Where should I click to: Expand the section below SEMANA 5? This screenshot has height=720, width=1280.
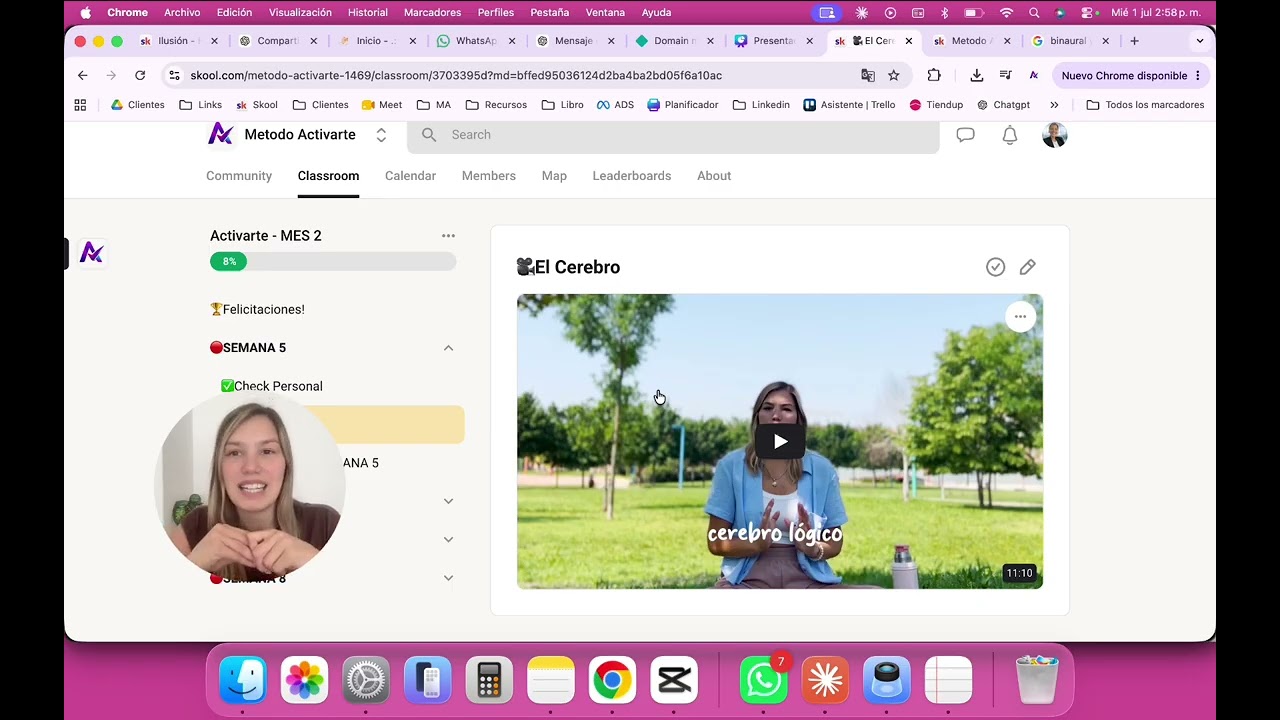point(448,501)
